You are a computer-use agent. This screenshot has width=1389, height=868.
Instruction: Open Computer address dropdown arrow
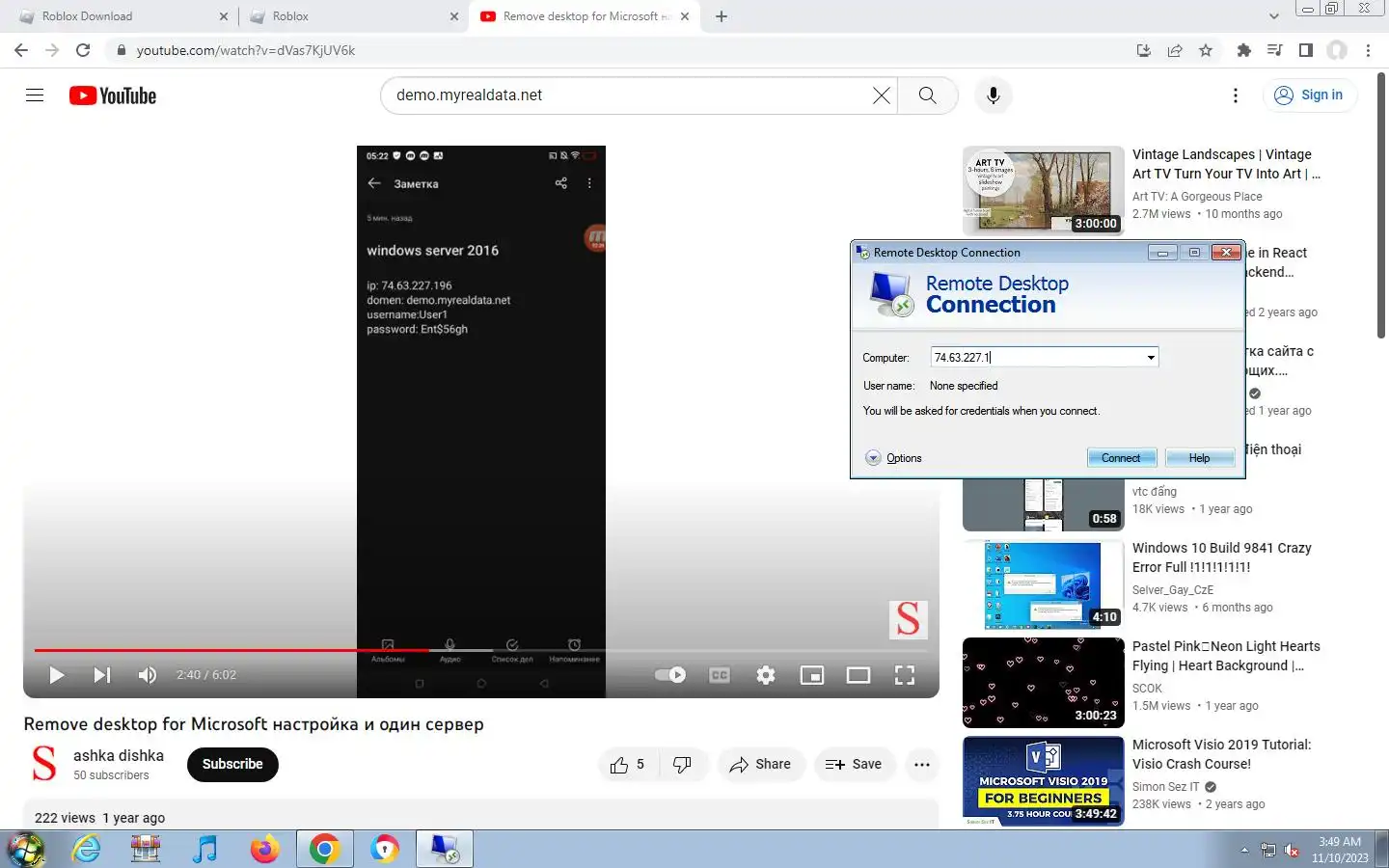[1151, 358]
